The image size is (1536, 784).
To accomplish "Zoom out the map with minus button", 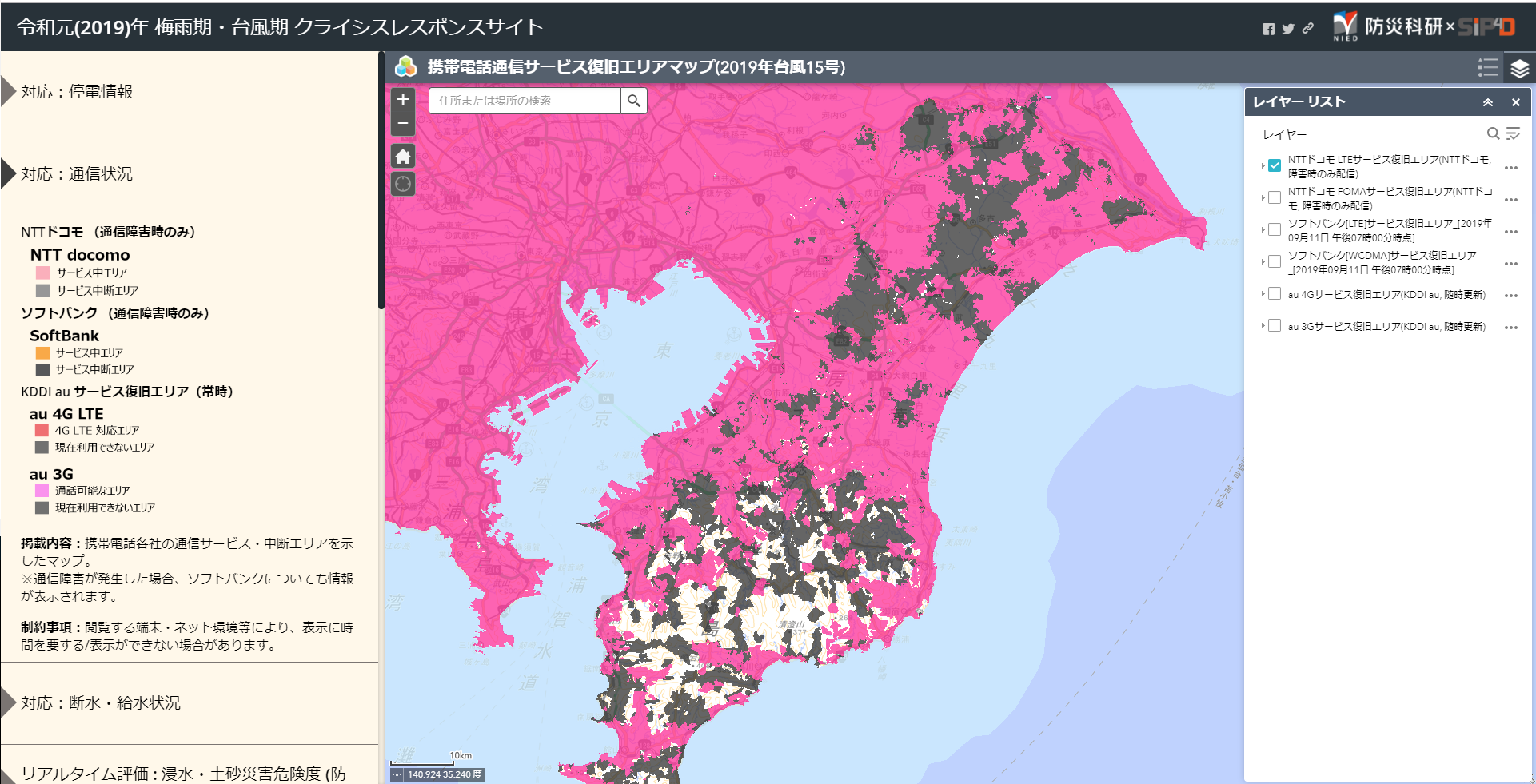I will coord(403,124).
